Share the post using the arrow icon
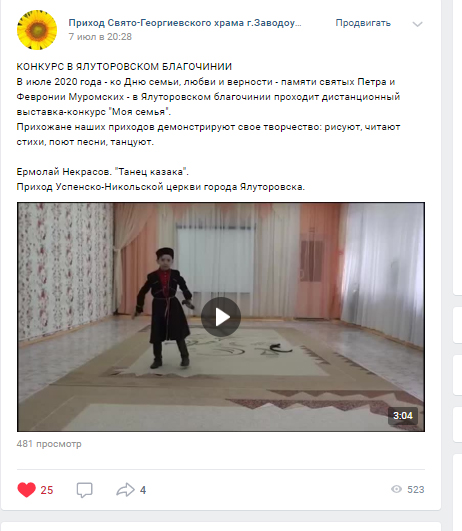 pyautogui.click(x=125, y=490)
